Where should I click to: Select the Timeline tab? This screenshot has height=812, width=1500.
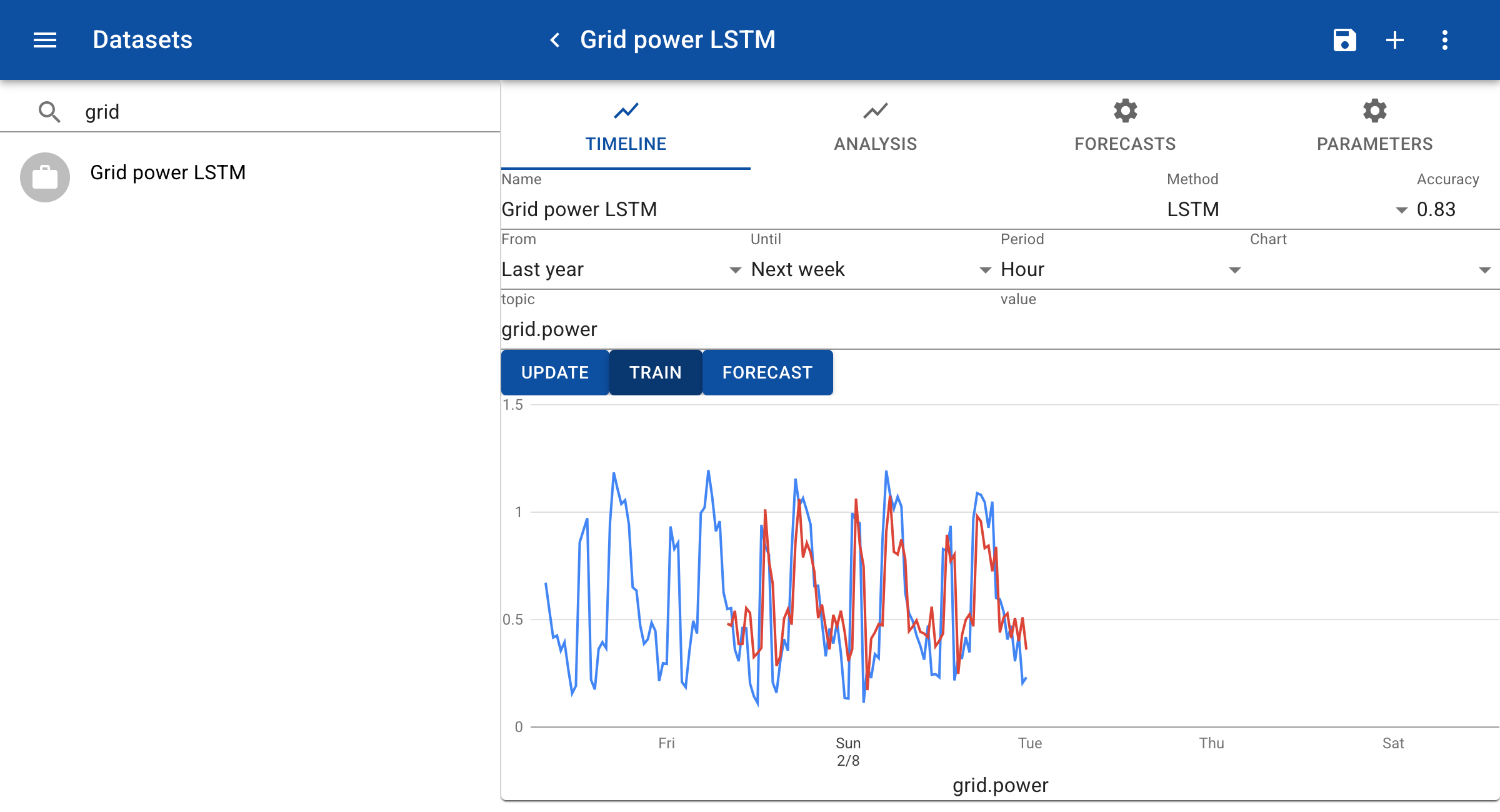626,127
